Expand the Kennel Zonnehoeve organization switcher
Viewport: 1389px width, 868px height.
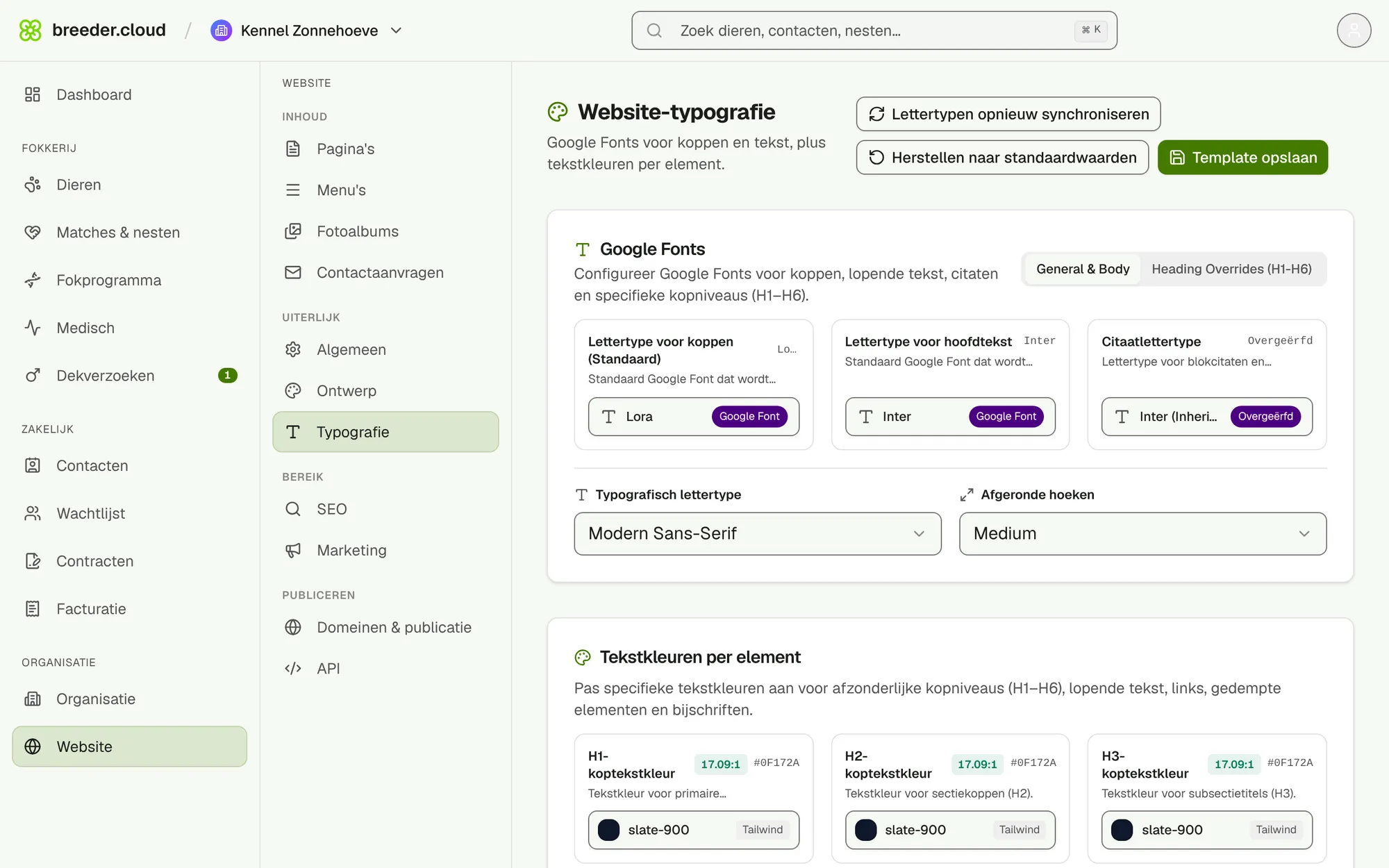tap(306, 31)
